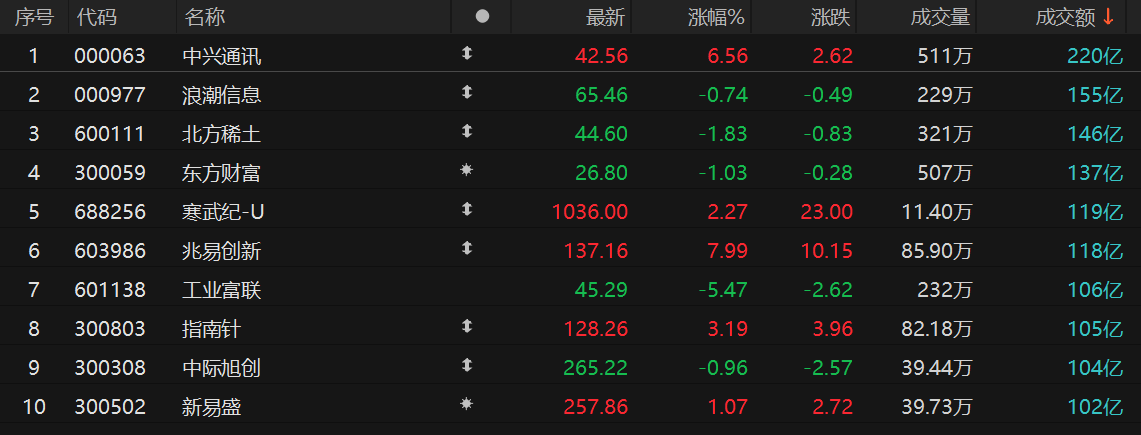Sort by the 涨幅% column header
The height and width of the screenshot is (435, 1141).
[717, 17]
